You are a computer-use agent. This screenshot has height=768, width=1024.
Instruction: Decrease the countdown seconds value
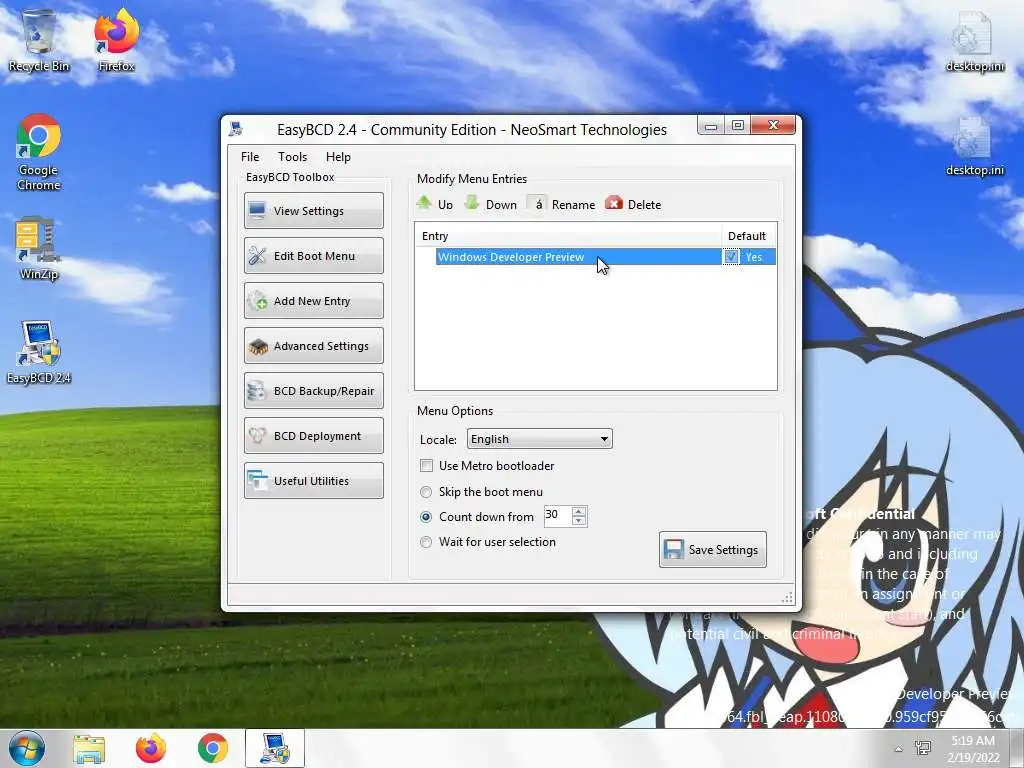(x=579, y=521)
